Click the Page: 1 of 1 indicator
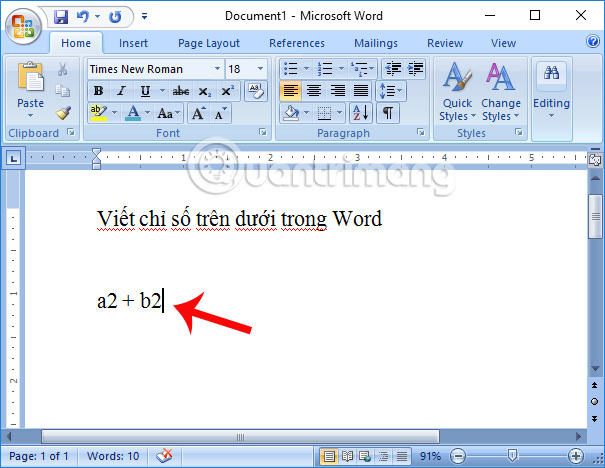 pos(39,456)
